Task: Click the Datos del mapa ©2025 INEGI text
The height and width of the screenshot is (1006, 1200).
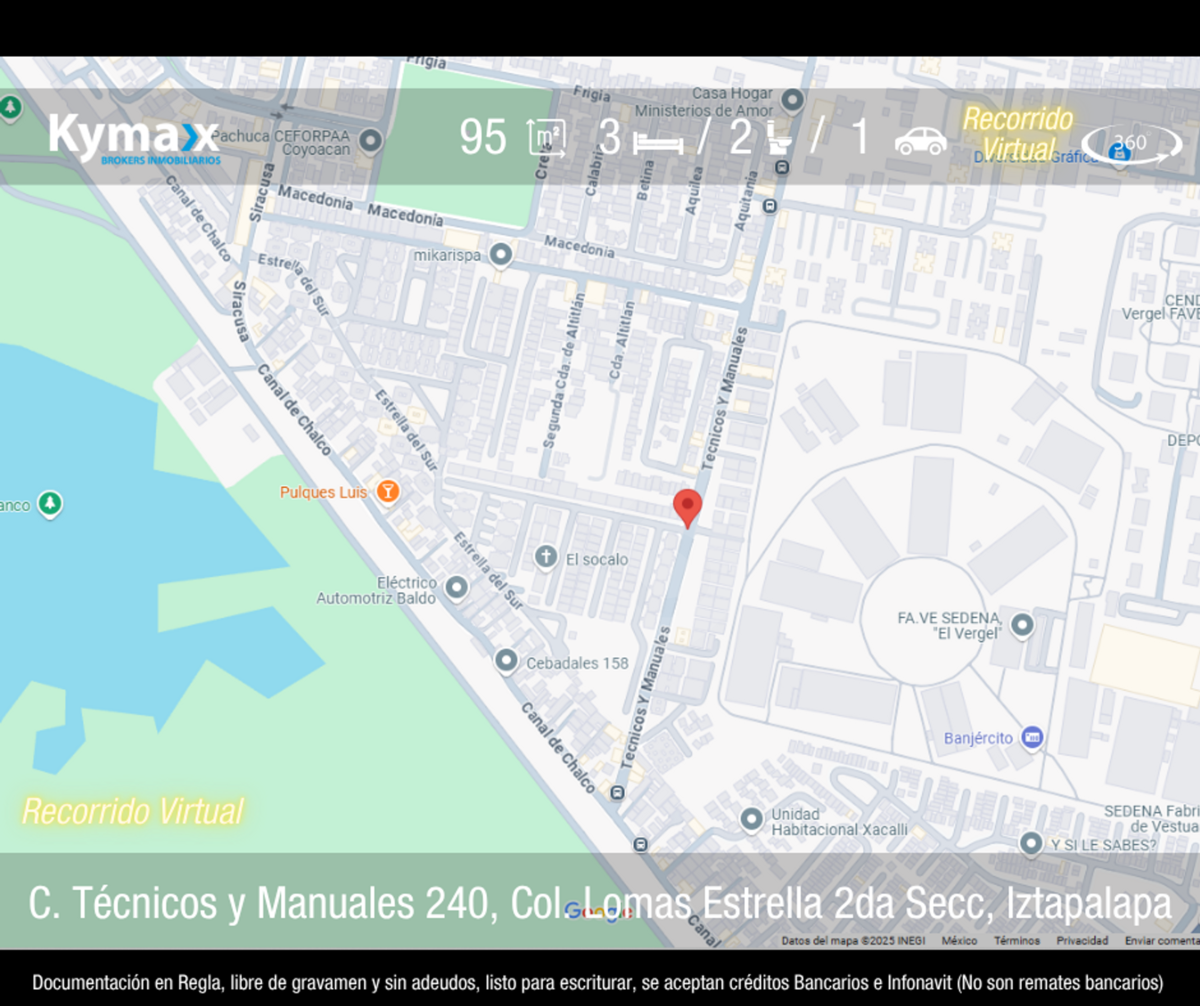Action: [x=853, y=940]
